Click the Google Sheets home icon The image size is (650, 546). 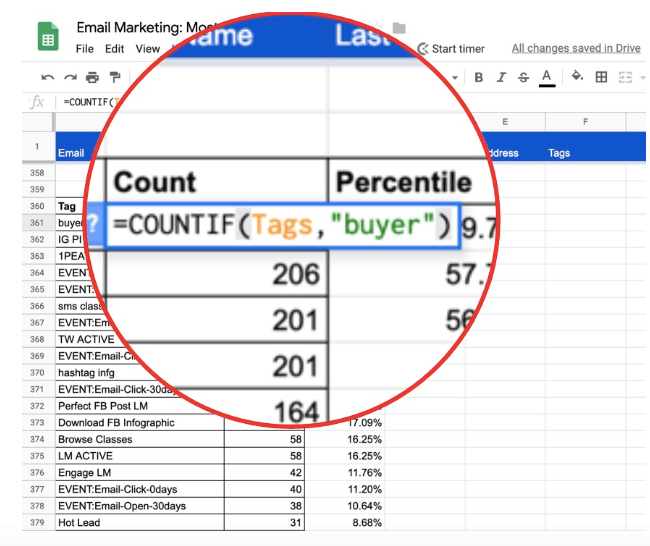pyautogui.click(x=48, y=36)
